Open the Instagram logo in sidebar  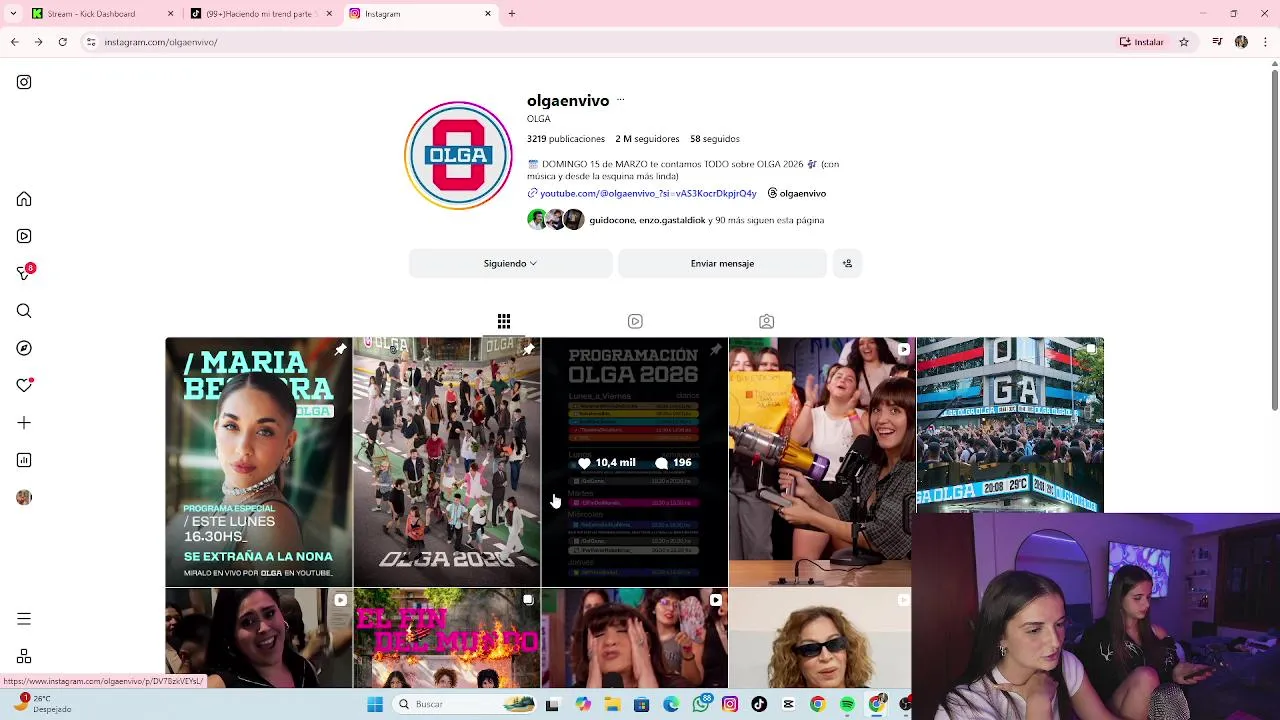coord(24,82)
